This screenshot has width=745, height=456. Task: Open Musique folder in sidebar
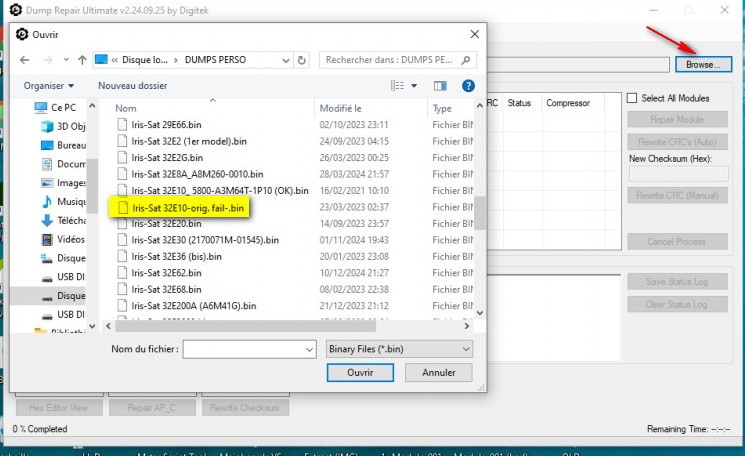[64, 201]
